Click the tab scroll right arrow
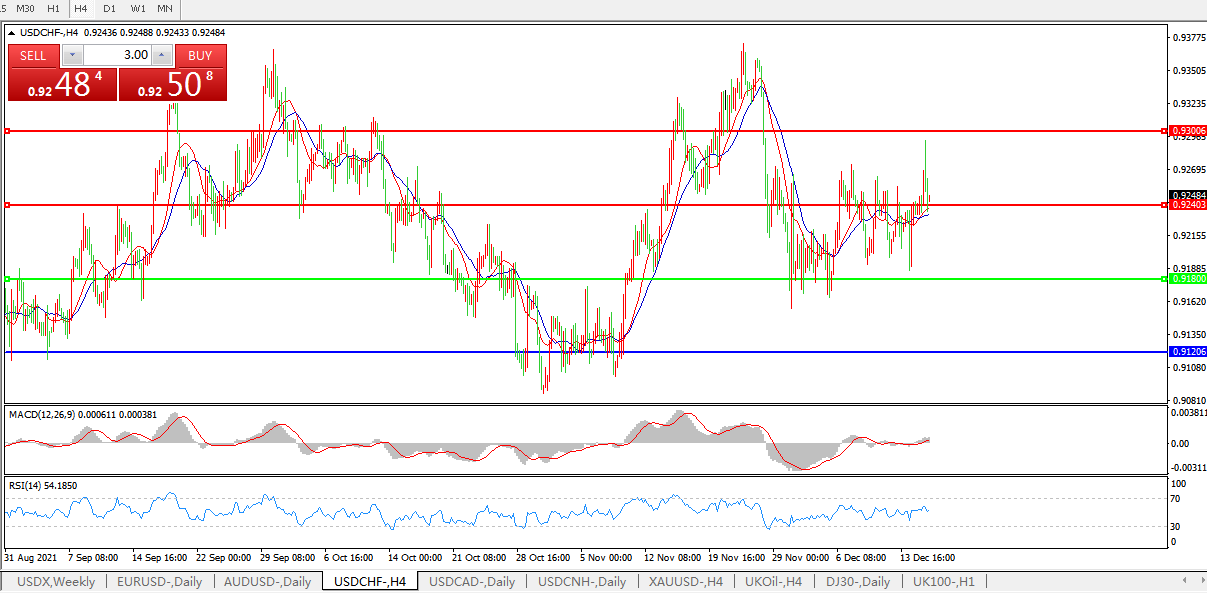Screen dimensions: 1207x593 click(1199, 581)
